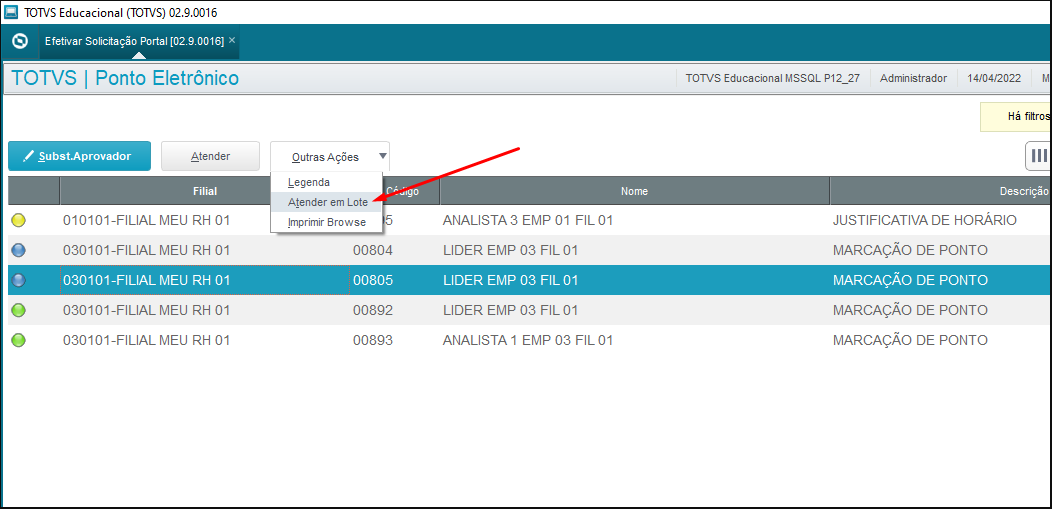
Task: Choose Imprimir Browse menu entry
Action: click(327, 222)
